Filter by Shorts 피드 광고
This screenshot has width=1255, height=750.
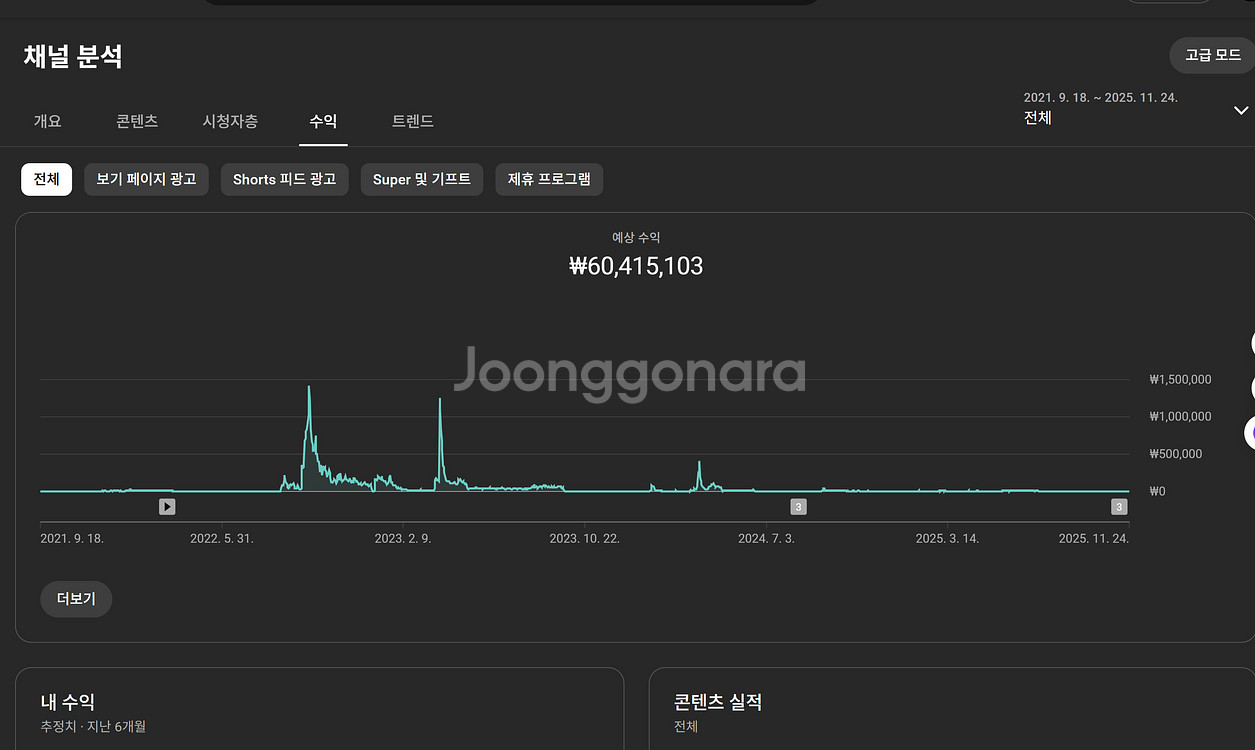pos(284,180)
